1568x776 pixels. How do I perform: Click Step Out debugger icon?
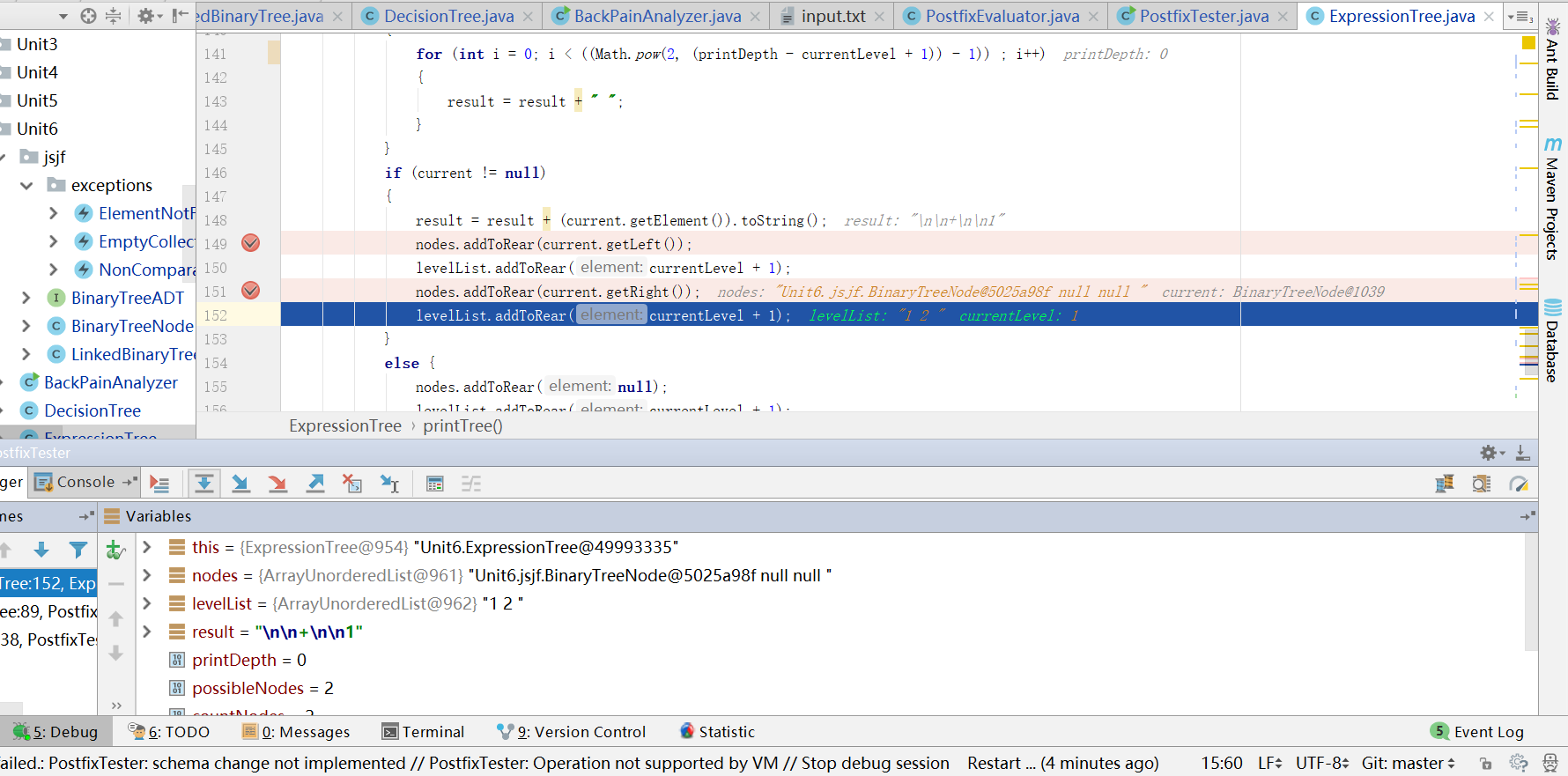(x=314, y=483)
